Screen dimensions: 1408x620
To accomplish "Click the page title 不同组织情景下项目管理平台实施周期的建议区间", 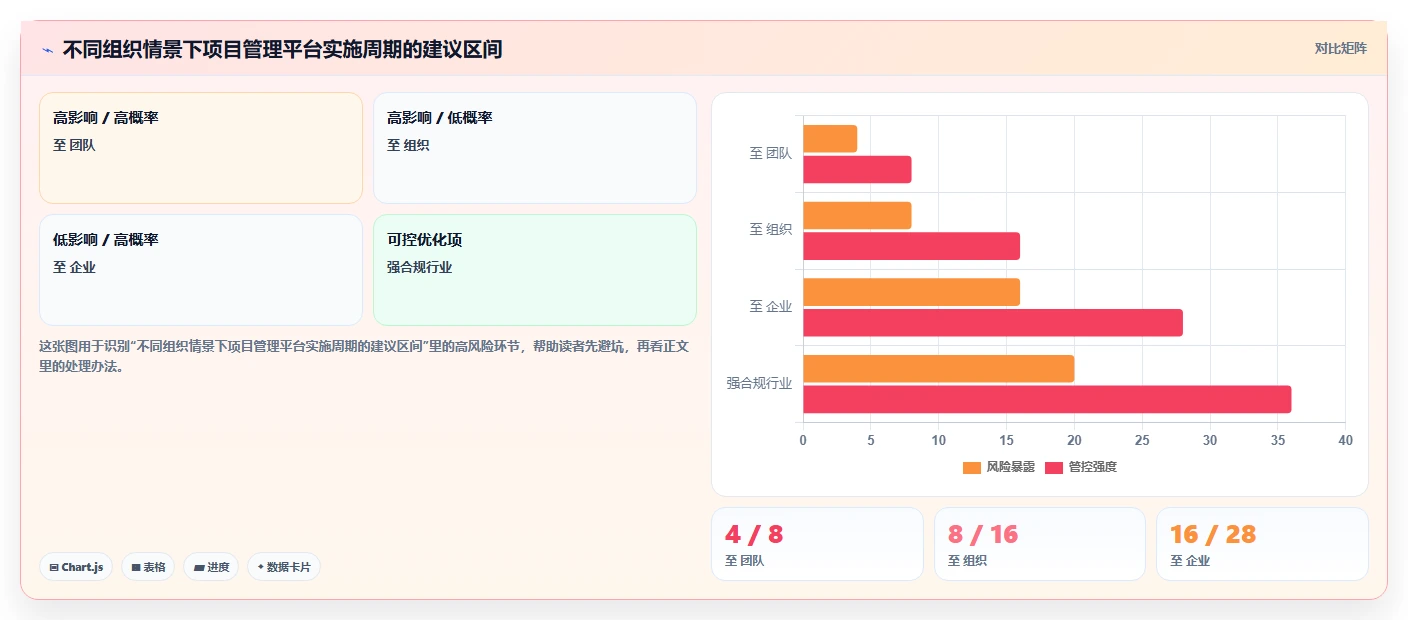I will tap(282, 49).
